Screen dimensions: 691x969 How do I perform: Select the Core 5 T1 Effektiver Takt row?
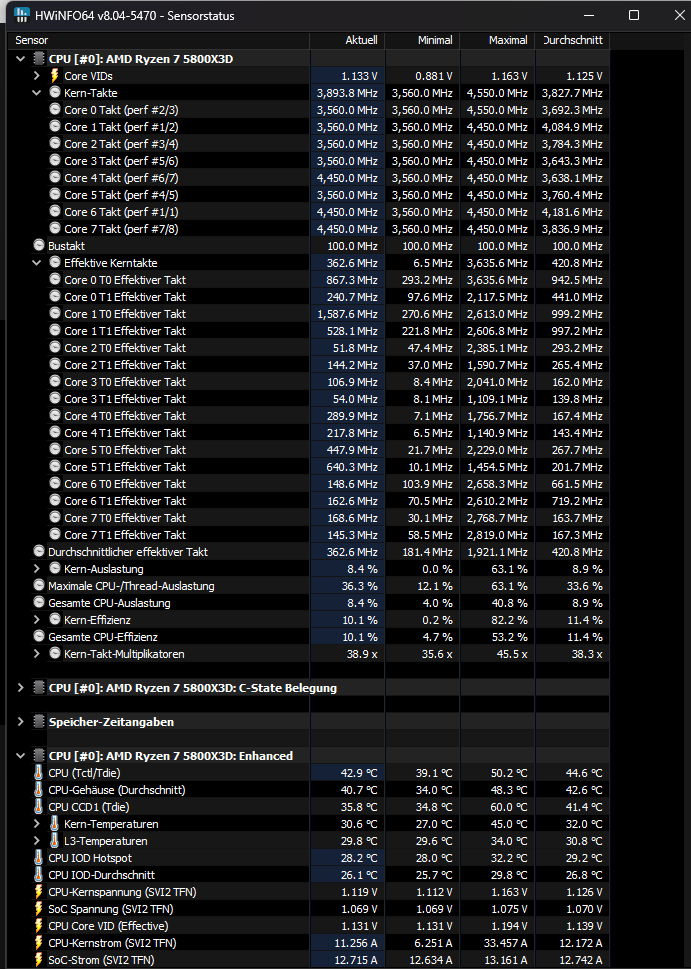click(x=309, y=467)
